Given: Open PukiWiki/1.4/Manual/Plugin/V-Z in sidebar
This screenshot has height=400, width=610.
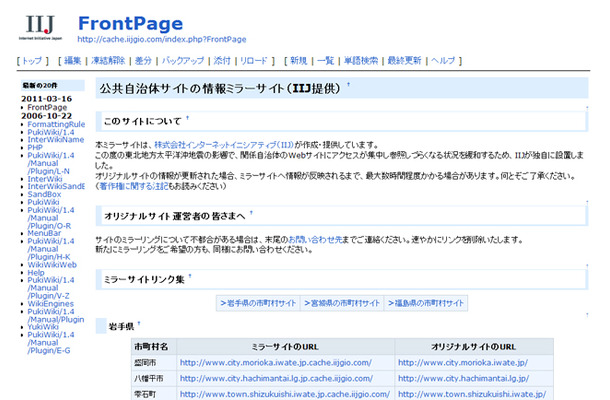Looking at the screenshot, I should [x=51, y=288].
